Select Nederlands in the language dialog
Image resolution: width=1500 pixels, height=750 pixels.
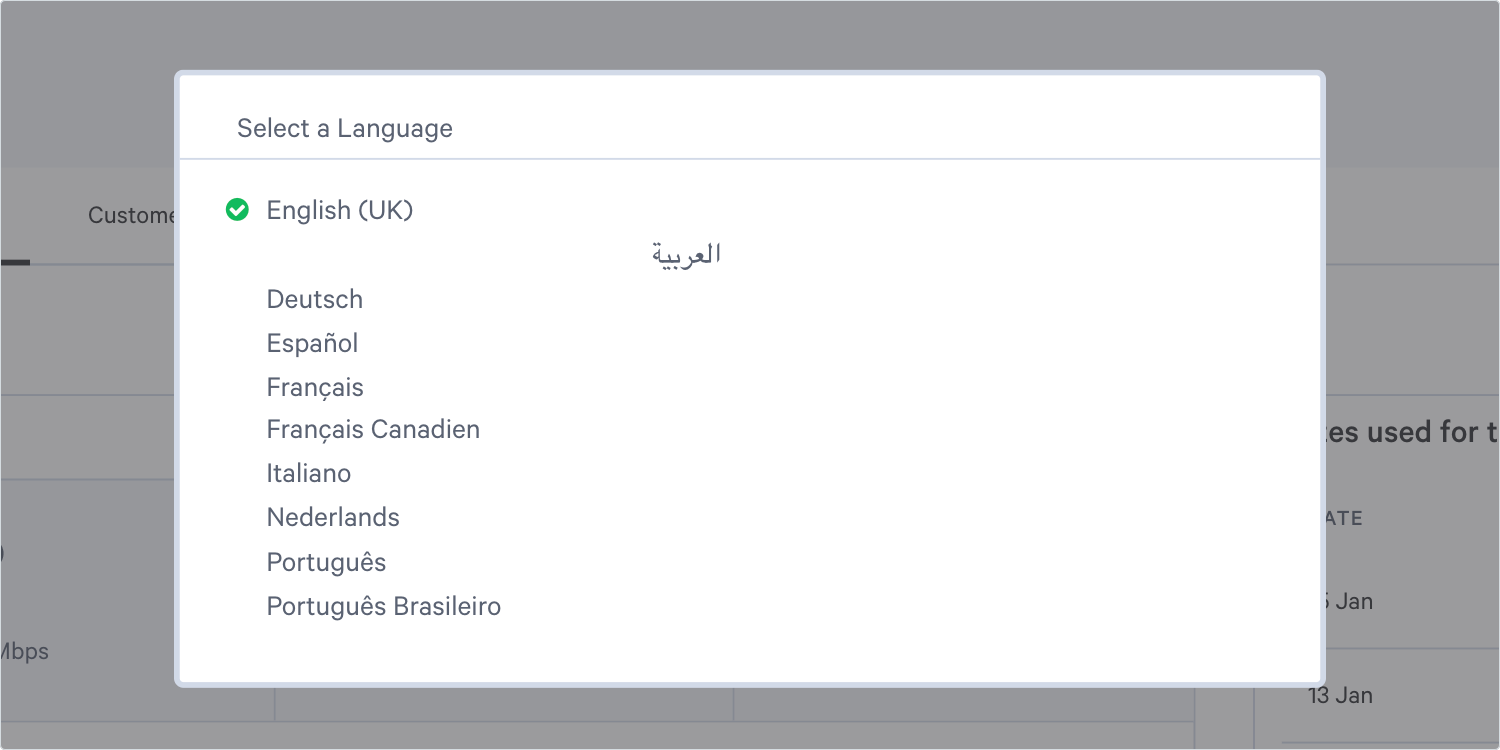(333, 517)
